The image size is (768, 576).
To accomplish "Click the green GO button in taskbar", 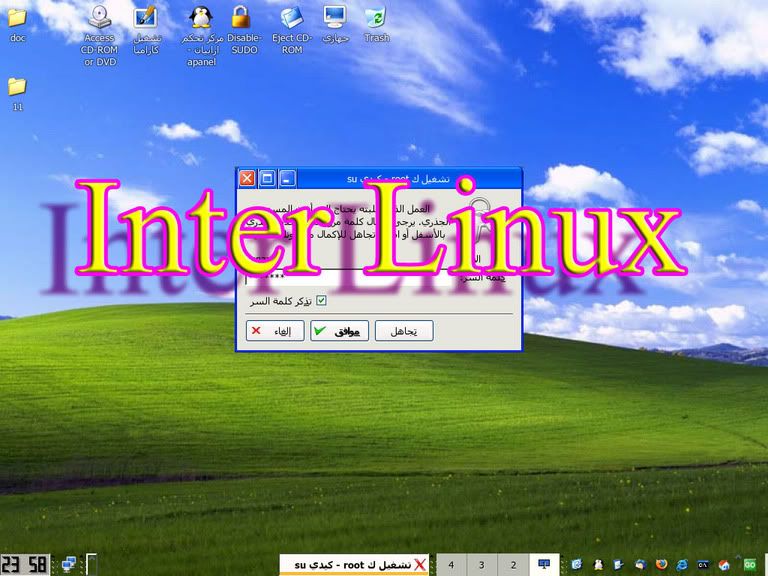I will coord(750,565).
